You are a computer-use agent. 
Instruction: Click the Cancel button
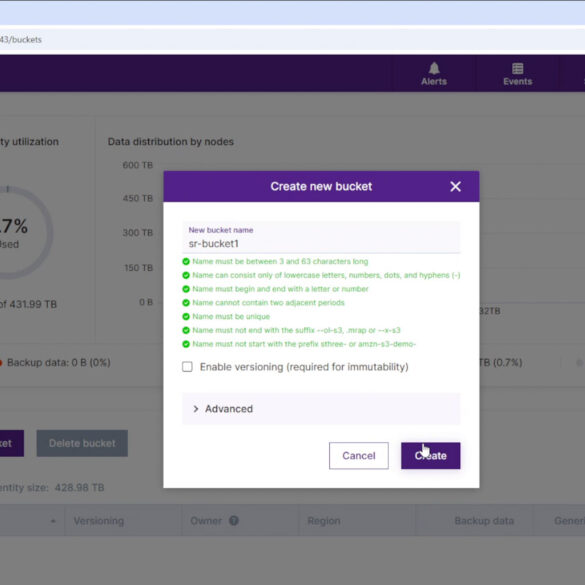pos(359,456)
